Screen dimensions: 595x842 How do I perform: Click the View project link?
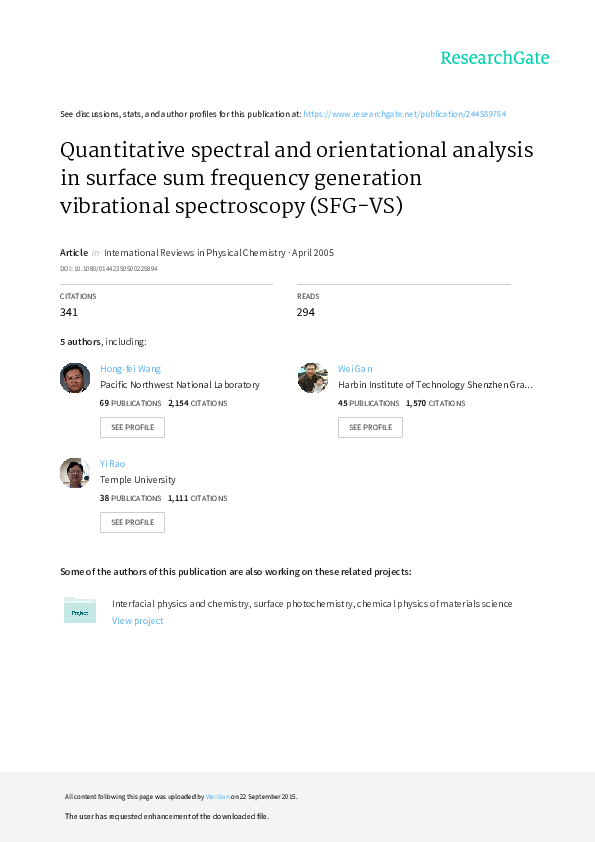137,620
